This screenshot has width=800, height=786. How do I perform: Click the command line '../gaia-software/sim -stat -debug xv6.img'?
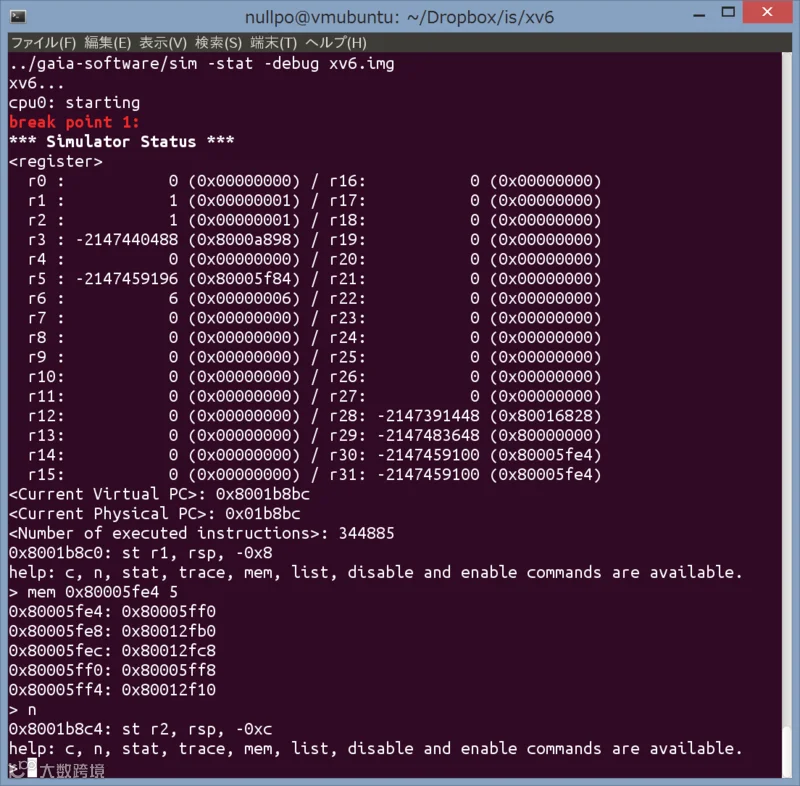pos(202,64)
